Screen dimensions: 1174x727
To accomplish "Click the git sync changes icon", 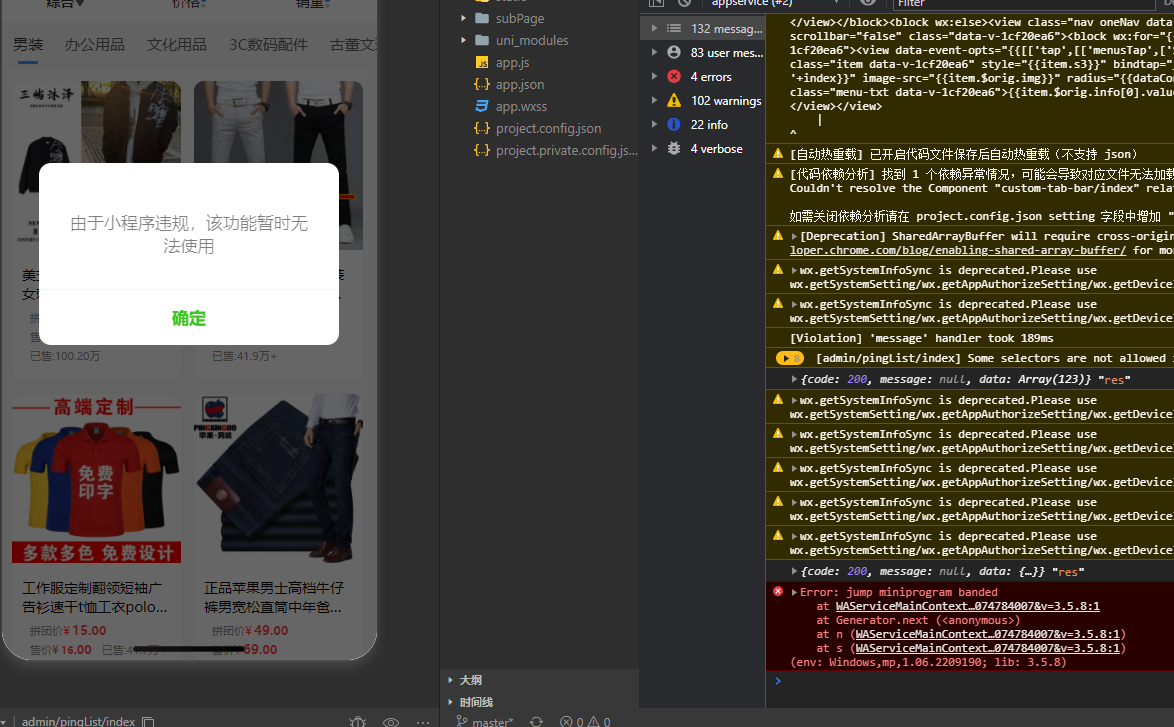I will pyautogui.click(x=536, y=722).
